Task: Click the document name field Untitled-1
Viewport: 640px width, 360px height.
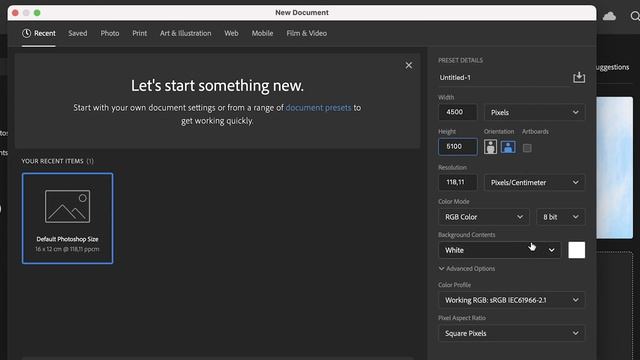Action: pos(504,78)
